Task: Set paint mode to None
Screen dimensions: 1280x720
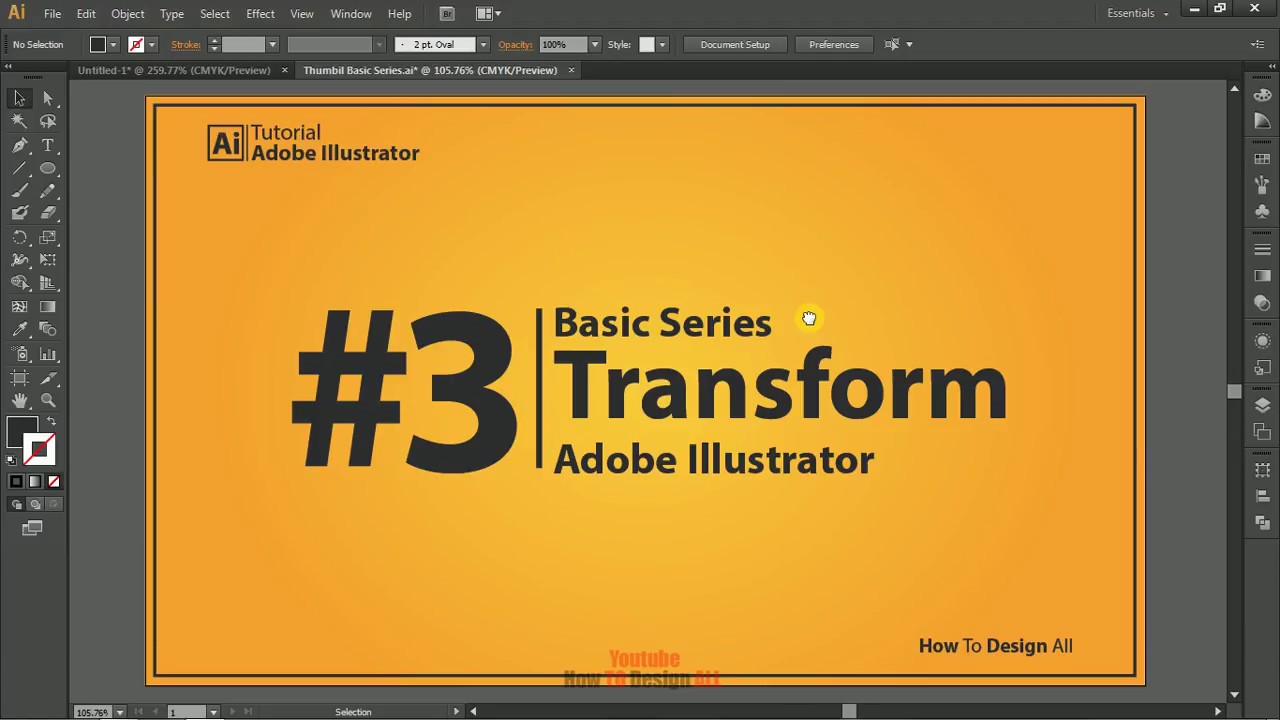Action: (54, 481)
